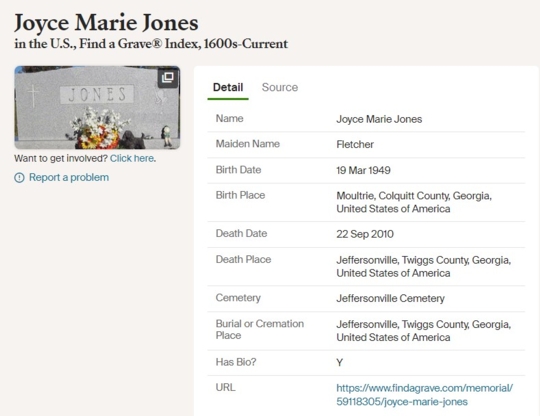Click the Name value Joyce Marie Jones

tap(379, 119)
